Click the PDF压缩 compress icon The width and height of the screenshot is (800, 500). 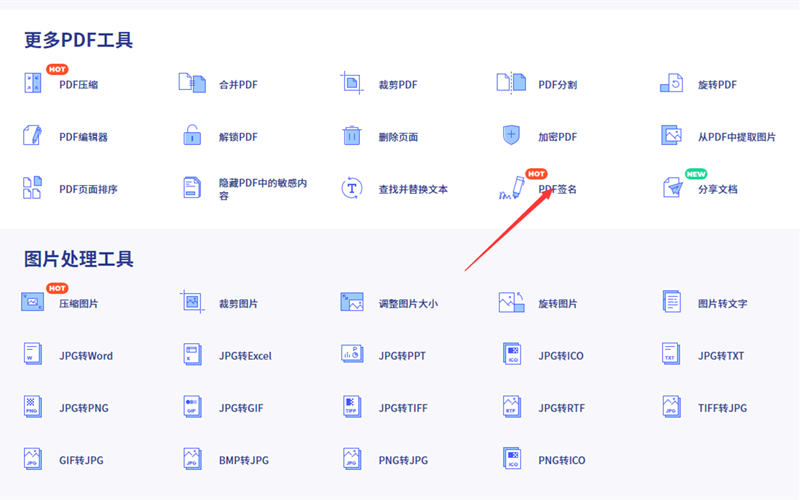(33, 84)
